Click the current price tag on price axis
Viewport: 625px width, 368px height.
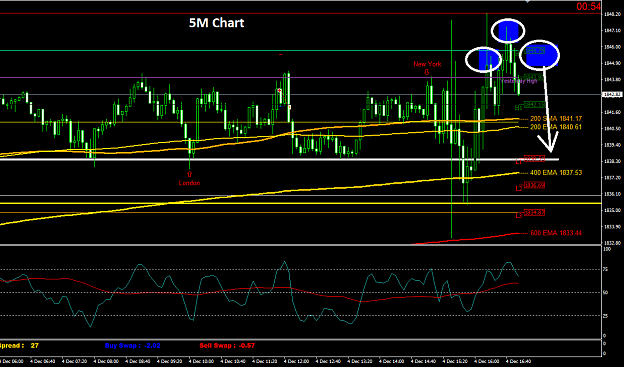click(612, 94)
